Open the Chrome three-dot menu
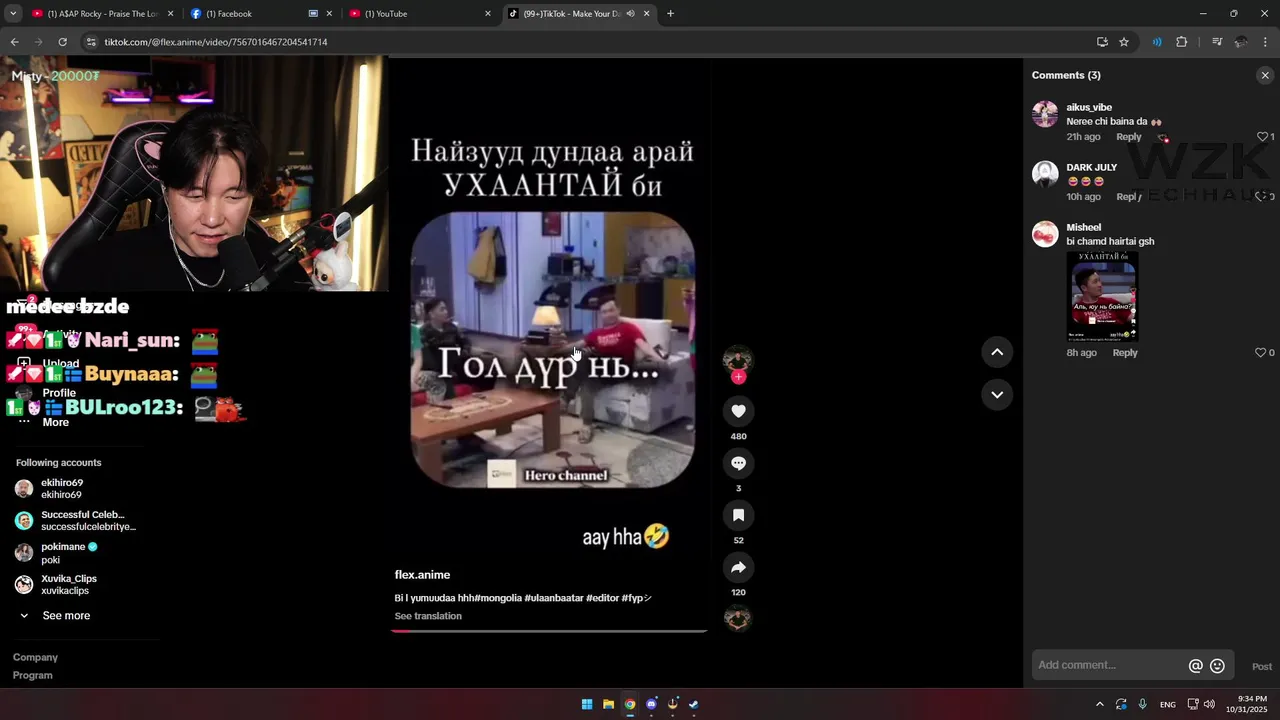 (x=1265, y=42)
